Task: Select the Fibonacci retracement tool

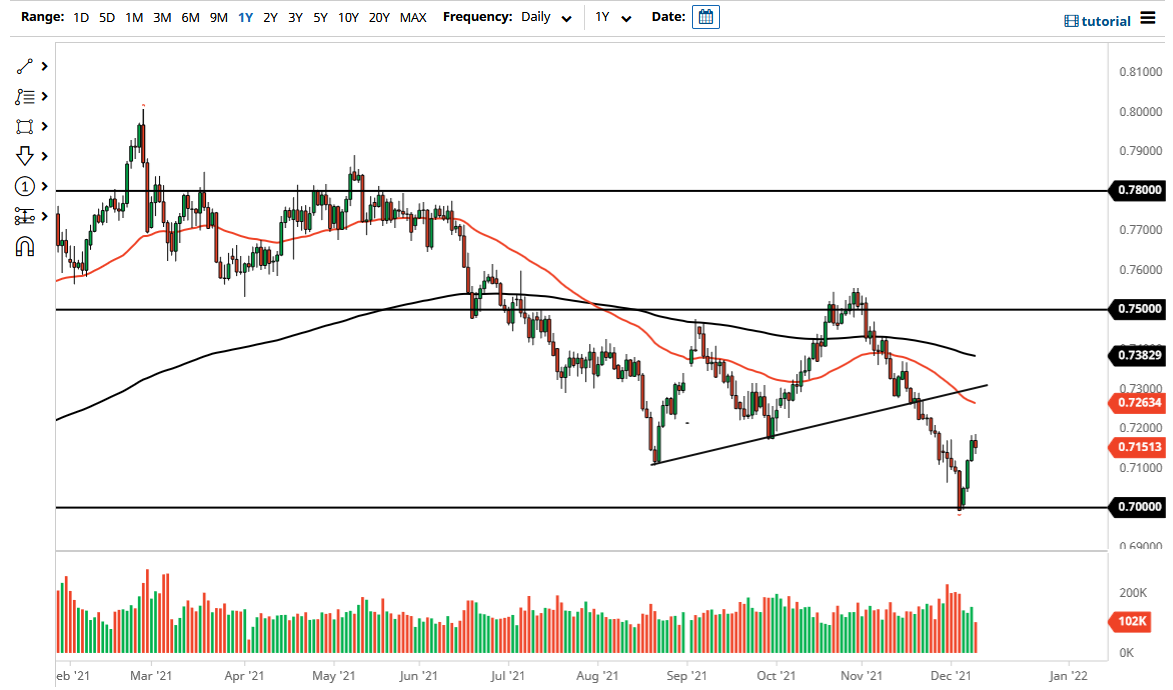Action: 27,96
